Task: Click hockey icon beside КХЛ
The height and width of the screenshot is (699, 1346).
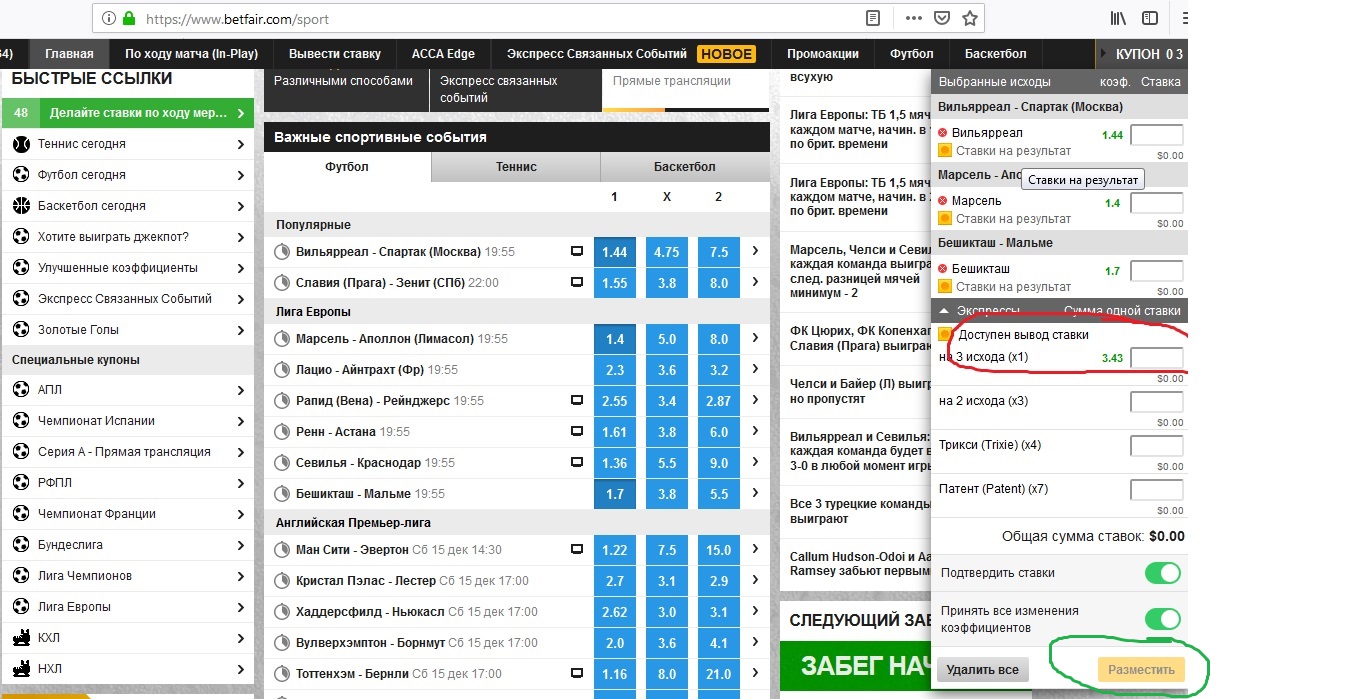Action: 21,637
